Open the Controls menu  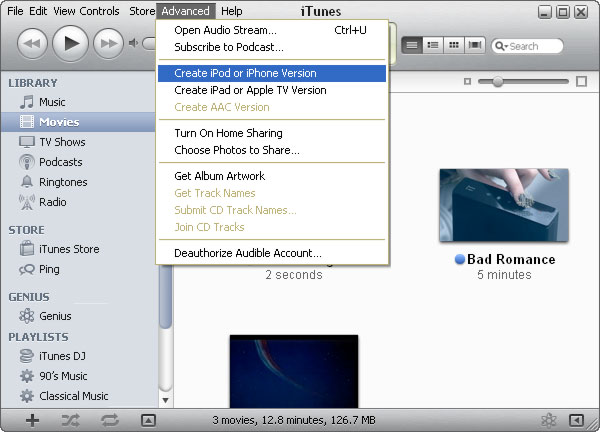[x=99, y=11]
